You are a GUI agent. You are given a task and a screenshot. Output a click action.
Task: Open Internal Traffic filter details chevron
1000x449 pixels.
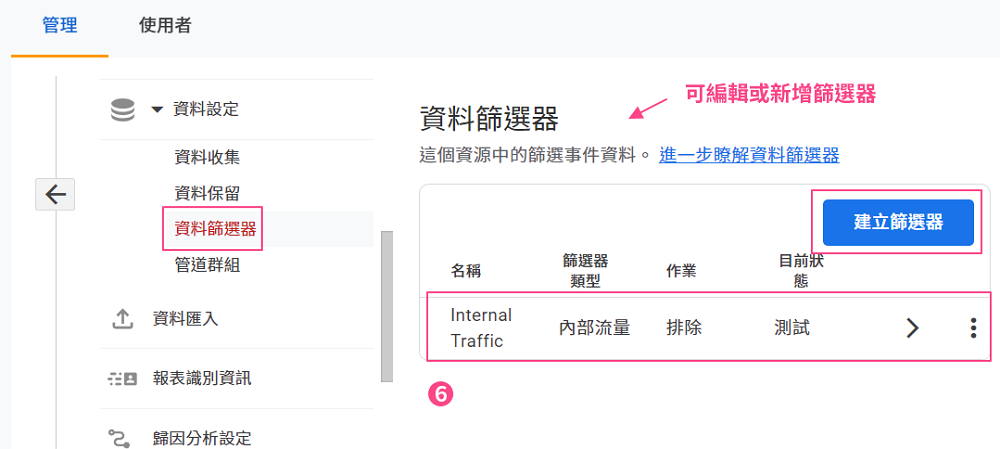[913, 328]
